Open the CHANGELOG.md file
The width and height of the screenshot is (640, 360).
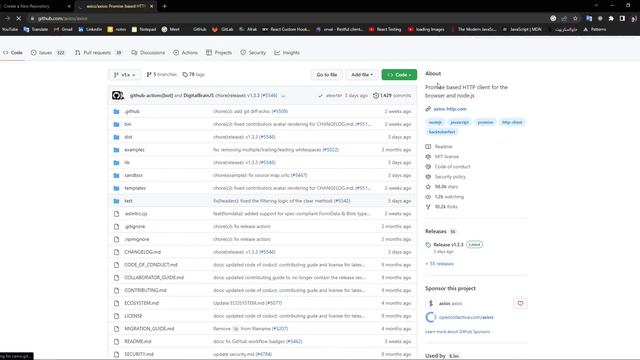[142, 252]
